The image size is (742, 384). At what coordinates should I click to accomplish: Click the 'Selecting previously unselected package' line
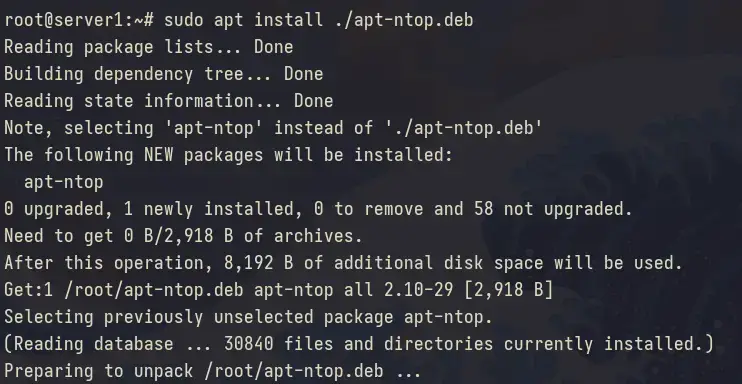(248, 317)
